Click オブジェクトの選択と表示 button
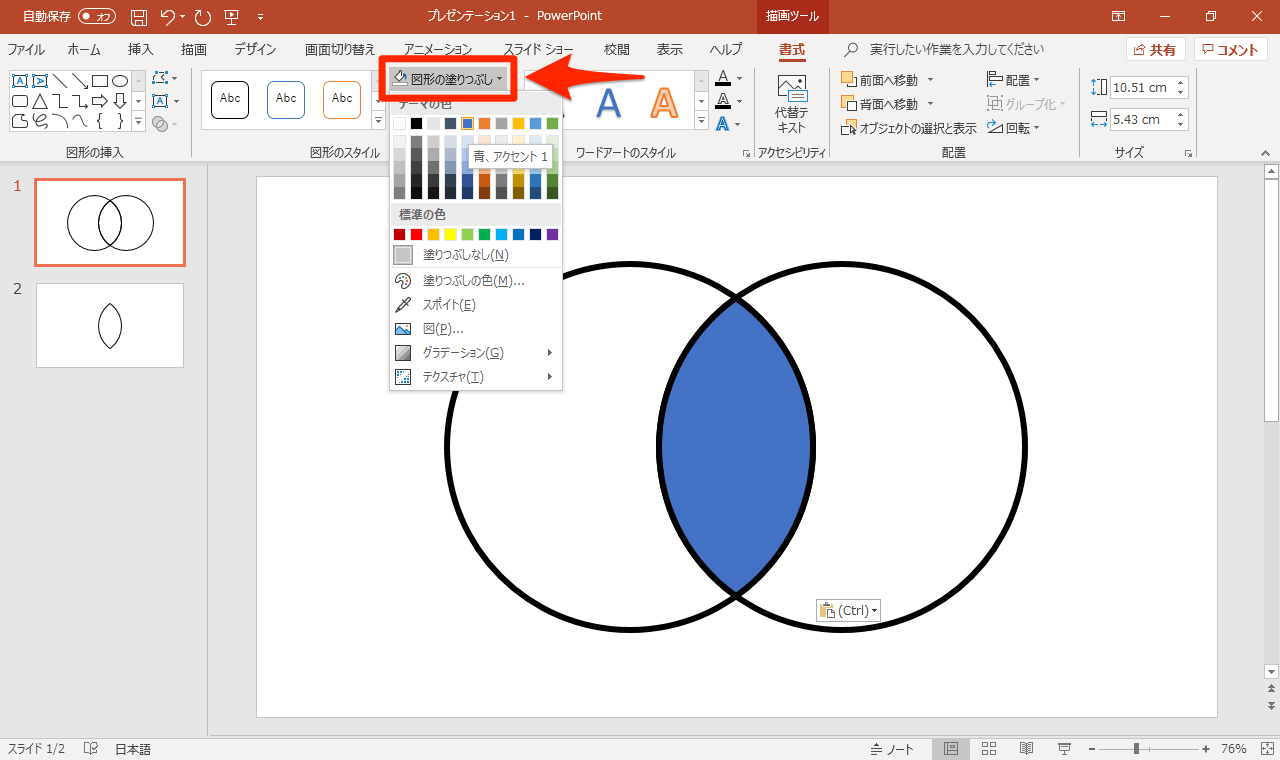This screenshot has width=1280, height=760. (x=910, y=128)
